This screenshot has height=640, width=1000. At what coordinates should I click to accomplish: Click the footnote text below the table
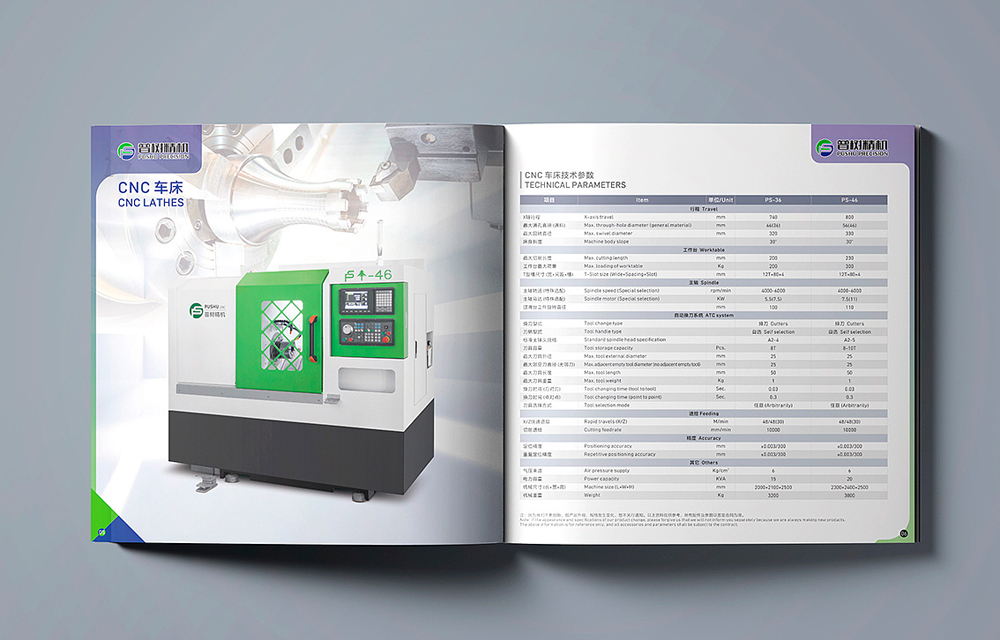[680, 518]
